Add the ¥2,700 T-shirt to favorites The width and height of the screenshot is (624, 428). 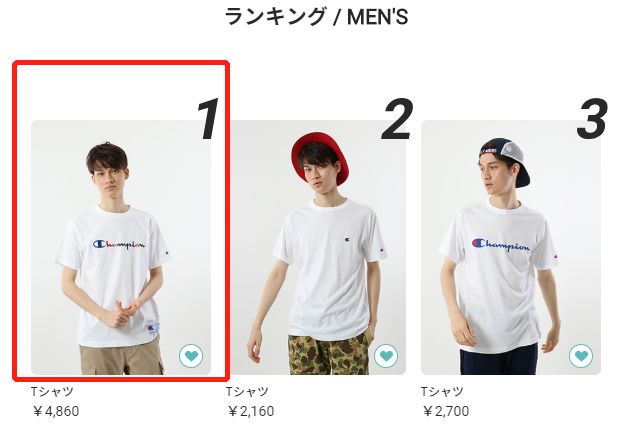581,356
